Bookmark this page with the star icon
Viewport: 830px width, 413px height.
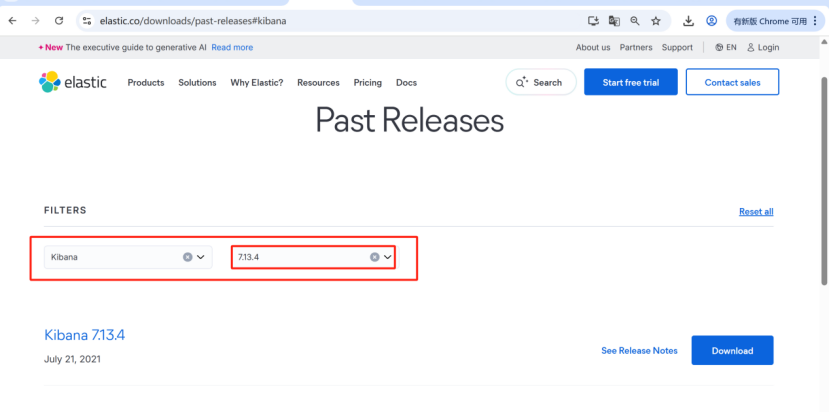[656, 21]
